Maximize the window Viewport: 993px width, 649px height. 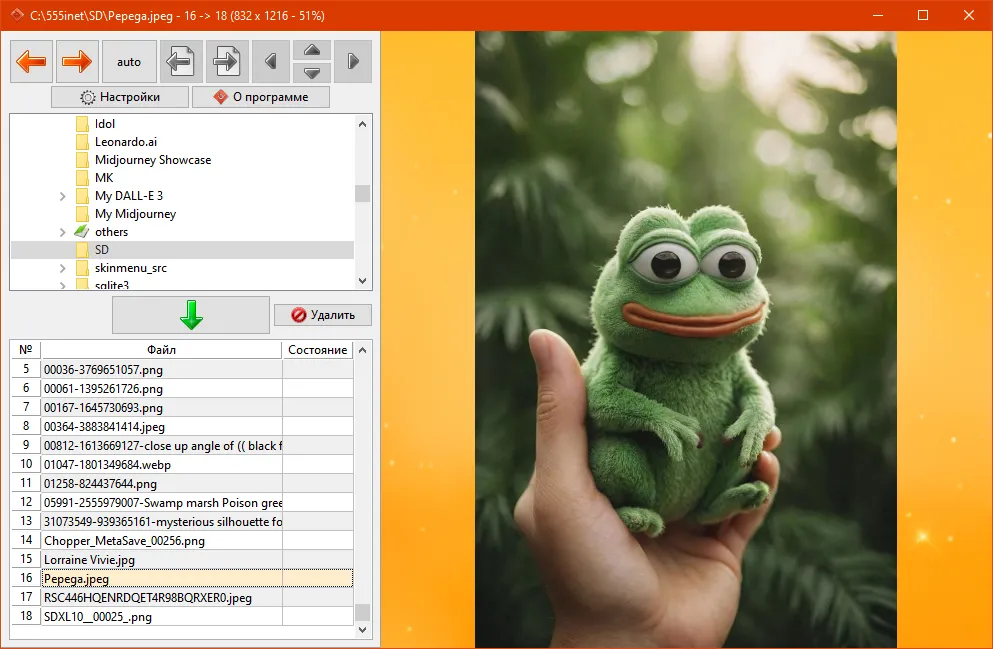(923, 15)
